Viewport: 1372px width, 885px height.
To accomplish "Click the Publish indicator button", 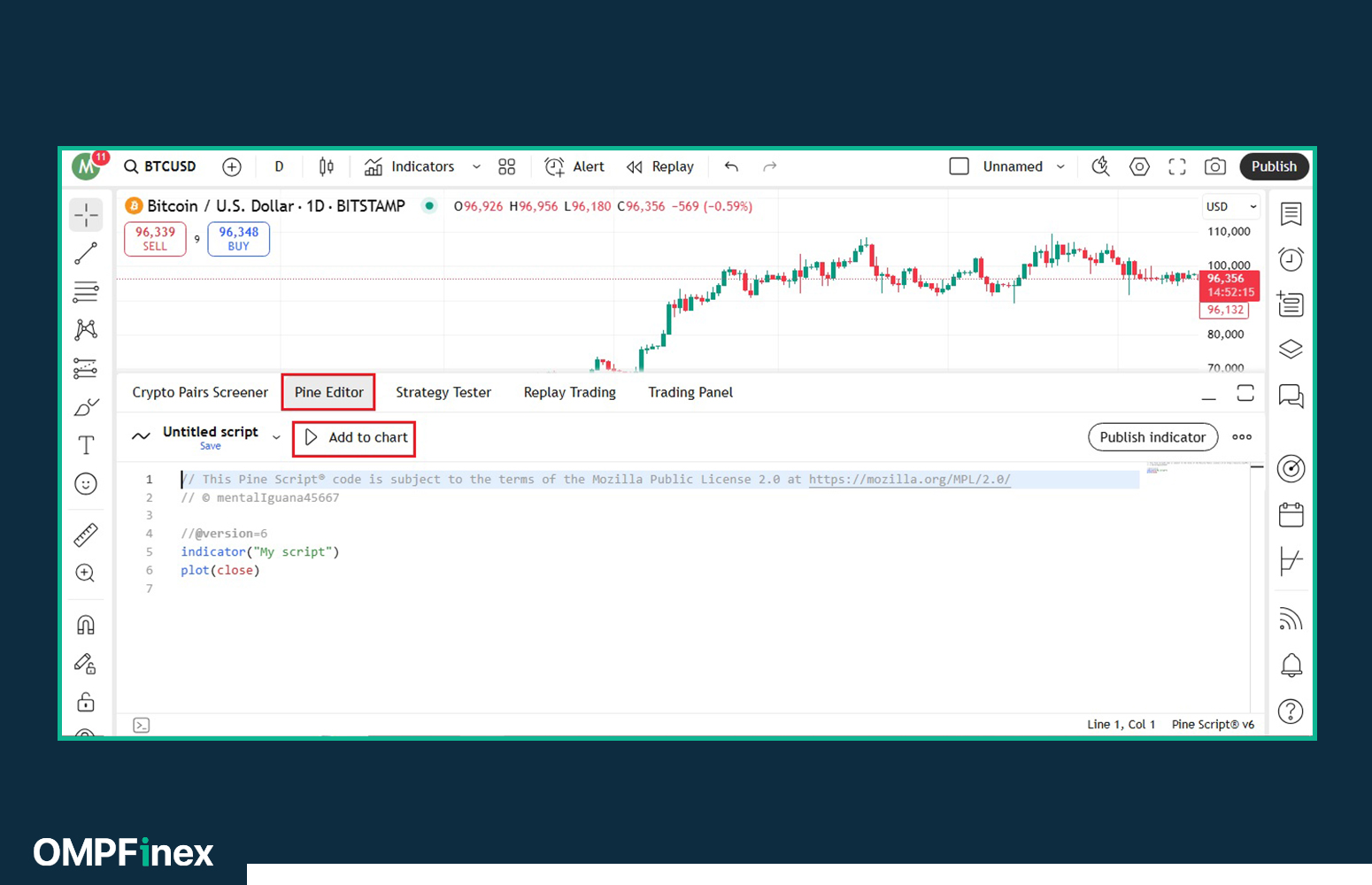I will coord(1152,437).
